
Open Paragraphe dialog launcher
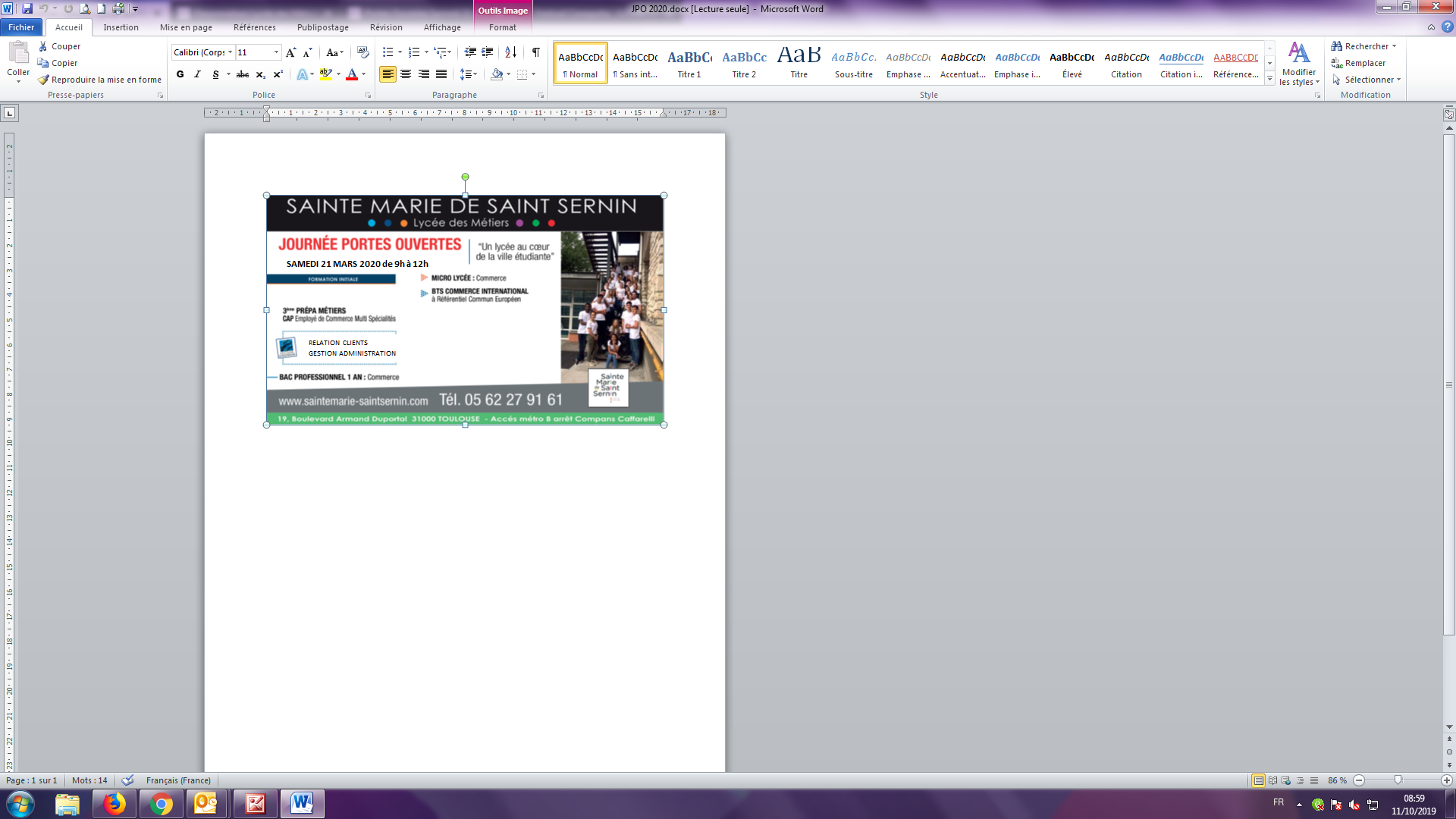(x=541, y=96)
